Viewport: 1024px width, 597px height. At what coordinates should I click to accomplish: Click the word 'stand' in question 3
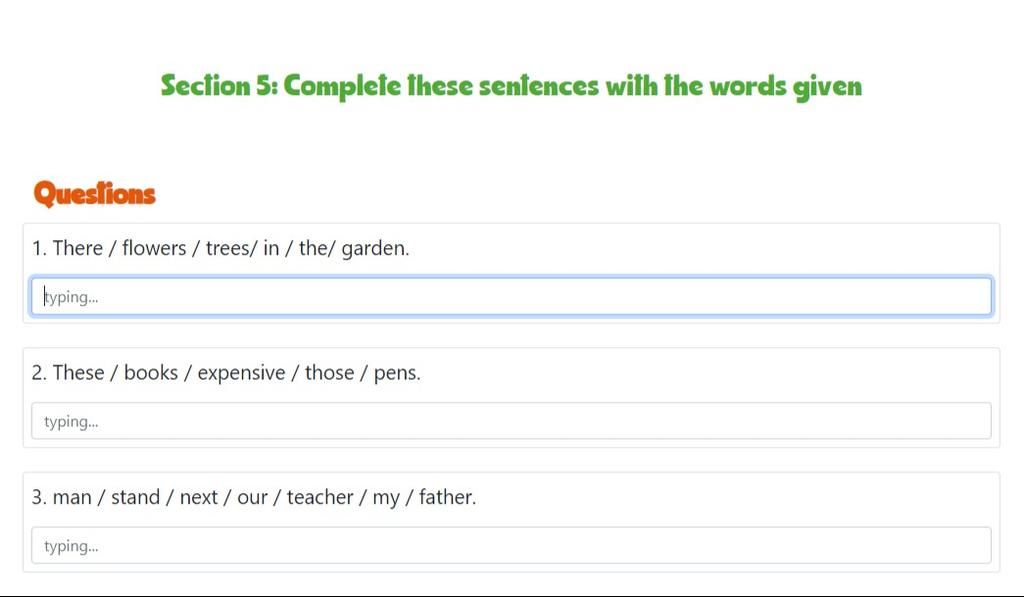(135, 497)
